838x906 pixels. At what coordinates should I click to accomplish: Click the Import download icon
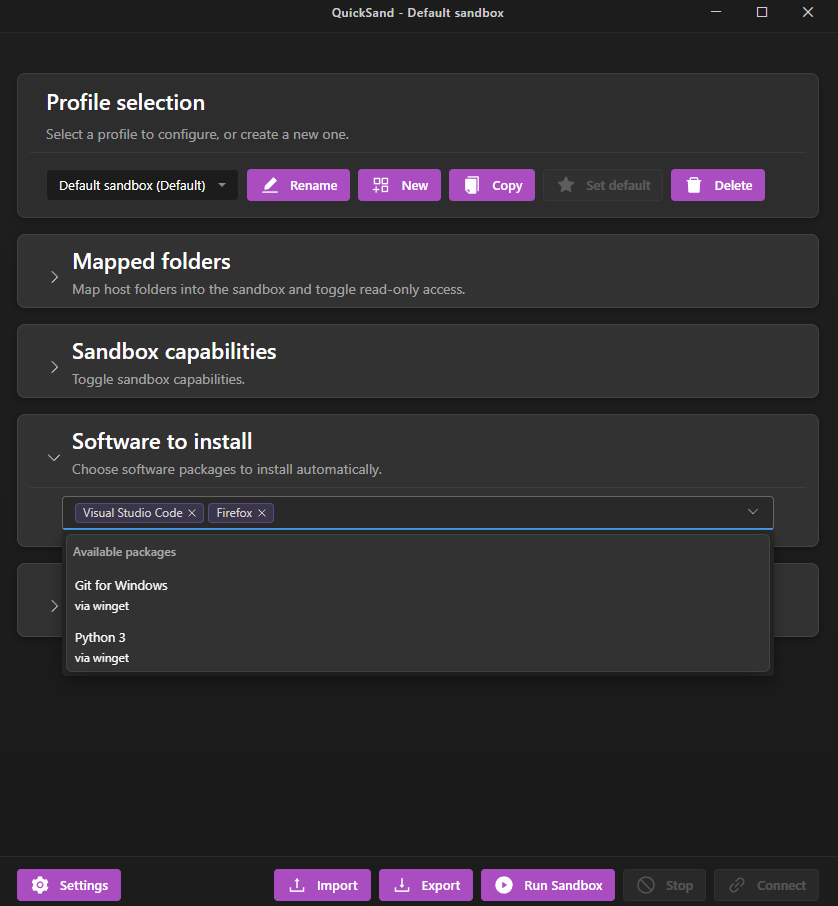pos(295,884)
